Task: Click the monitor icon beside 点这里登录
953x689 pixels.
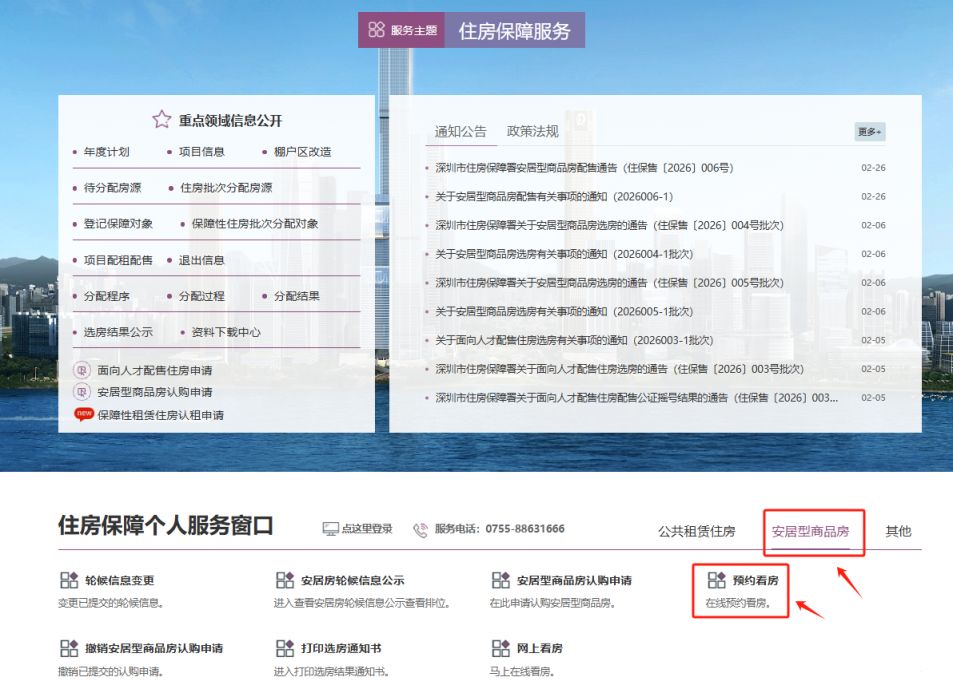Action: tap(330, 529)
